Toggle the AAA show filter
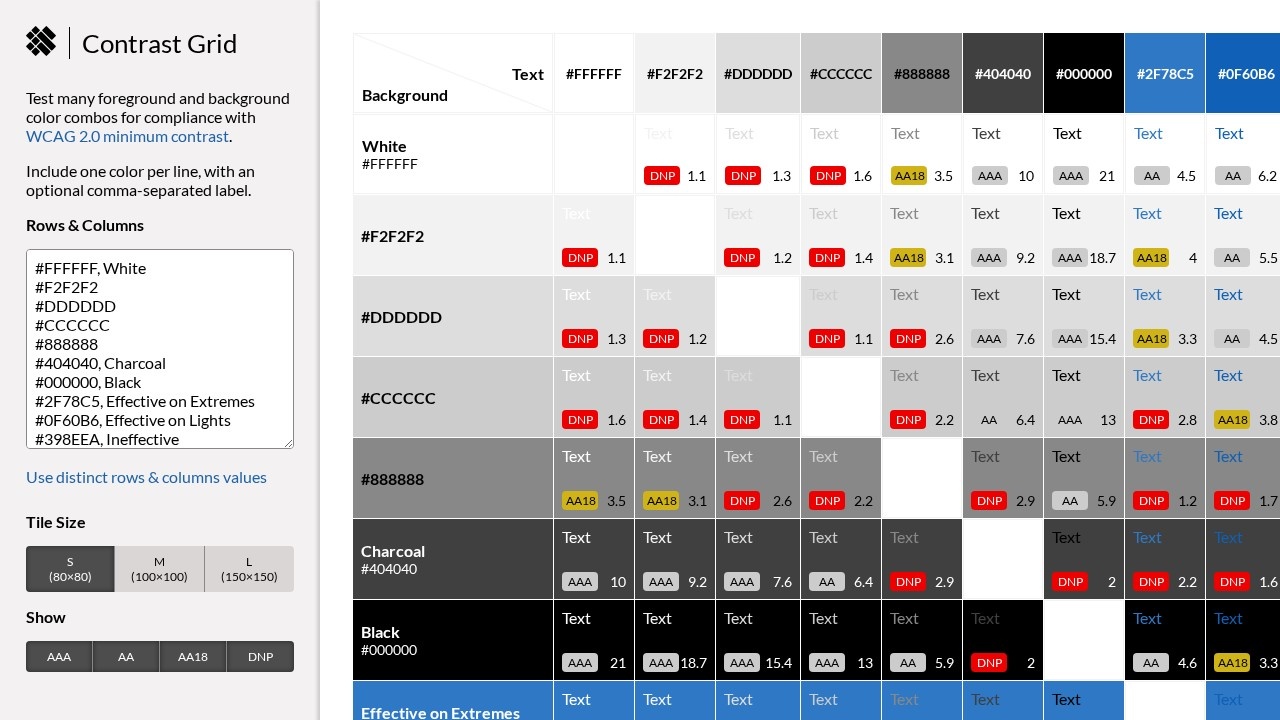 coord(59,657)
